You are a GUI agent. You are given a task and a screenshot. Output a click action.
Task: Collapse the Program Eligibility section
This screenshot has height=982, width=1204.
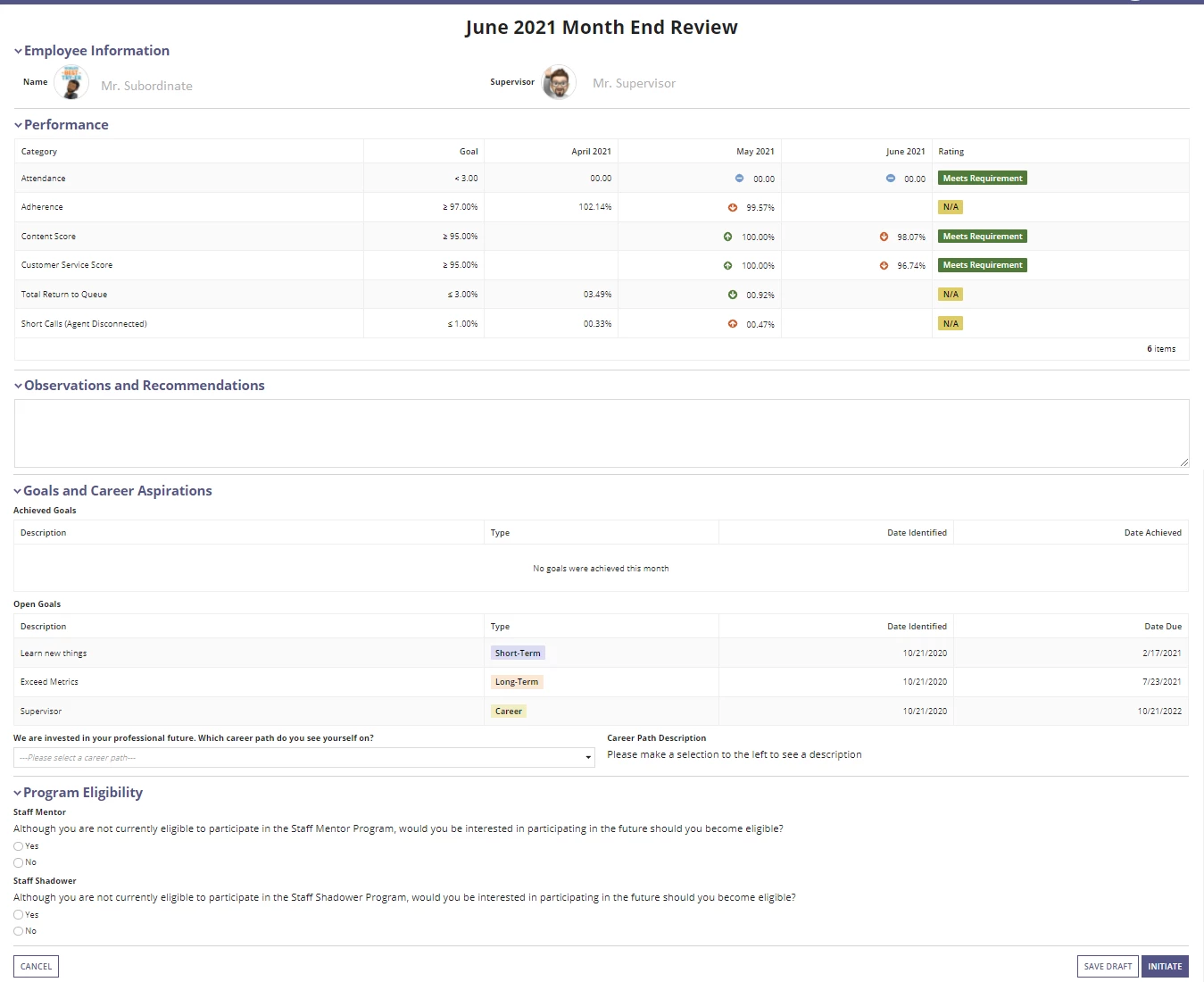pos(17,793)
